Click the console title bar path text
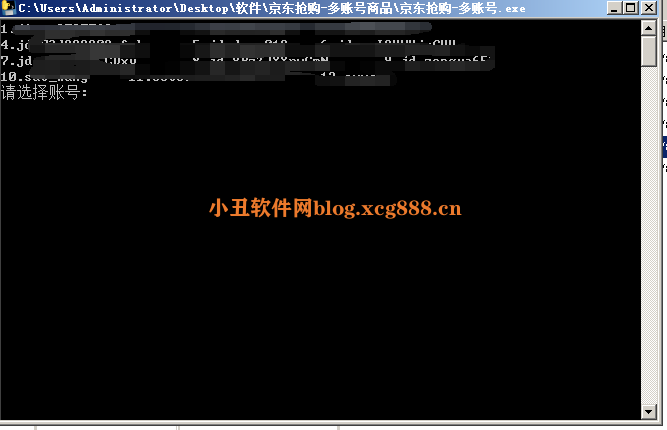 (x=272, y=8)
